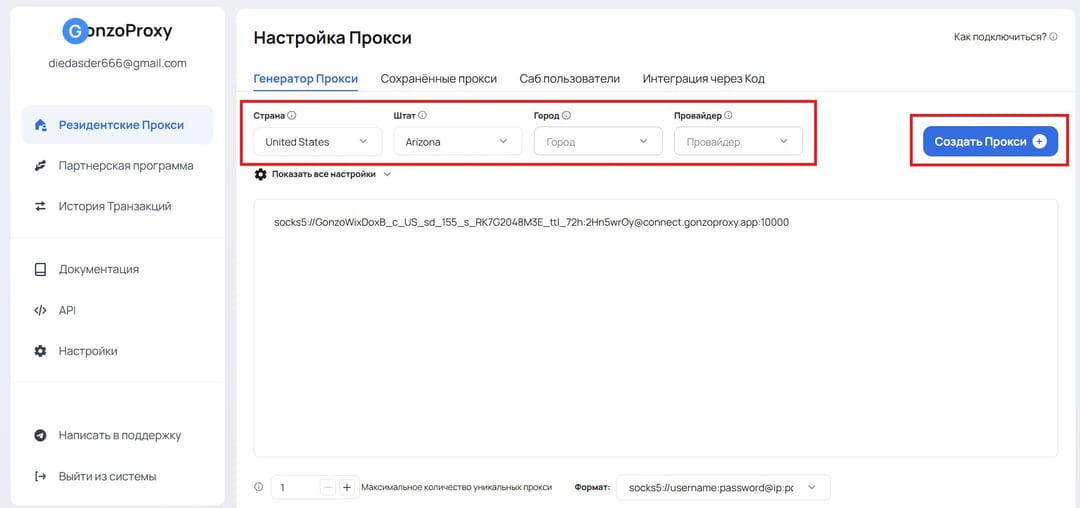Click the proxy count input field
Screen dimensions: 1080x508
[x=295, y=487]
